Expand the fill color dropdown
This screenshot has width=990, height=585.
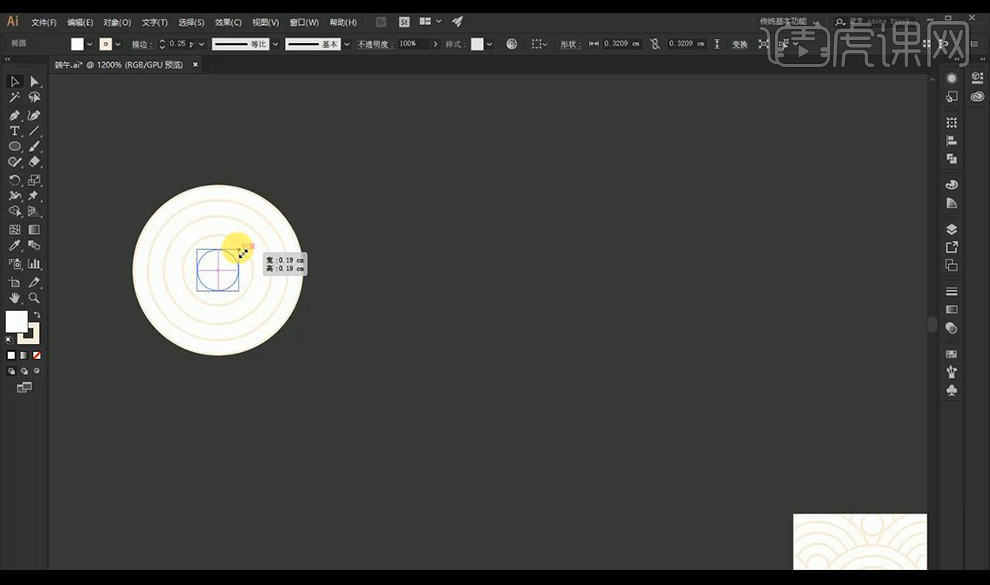(90, 44)
